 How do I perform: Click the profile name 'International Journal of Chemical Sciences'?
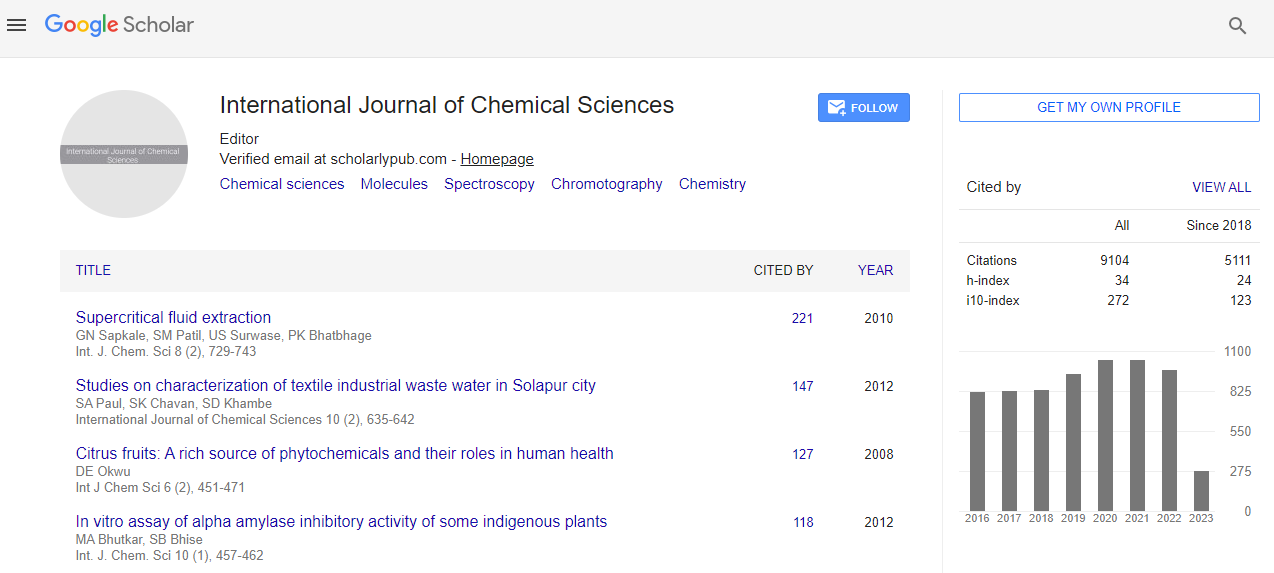point(447,105)
